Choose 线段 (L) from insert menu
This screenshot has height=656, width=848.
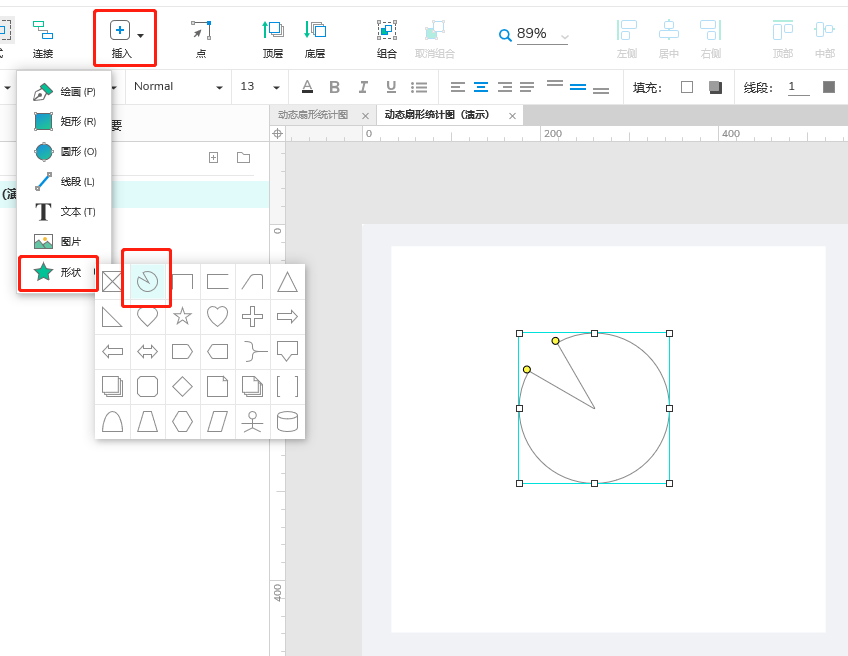point(64,182)
